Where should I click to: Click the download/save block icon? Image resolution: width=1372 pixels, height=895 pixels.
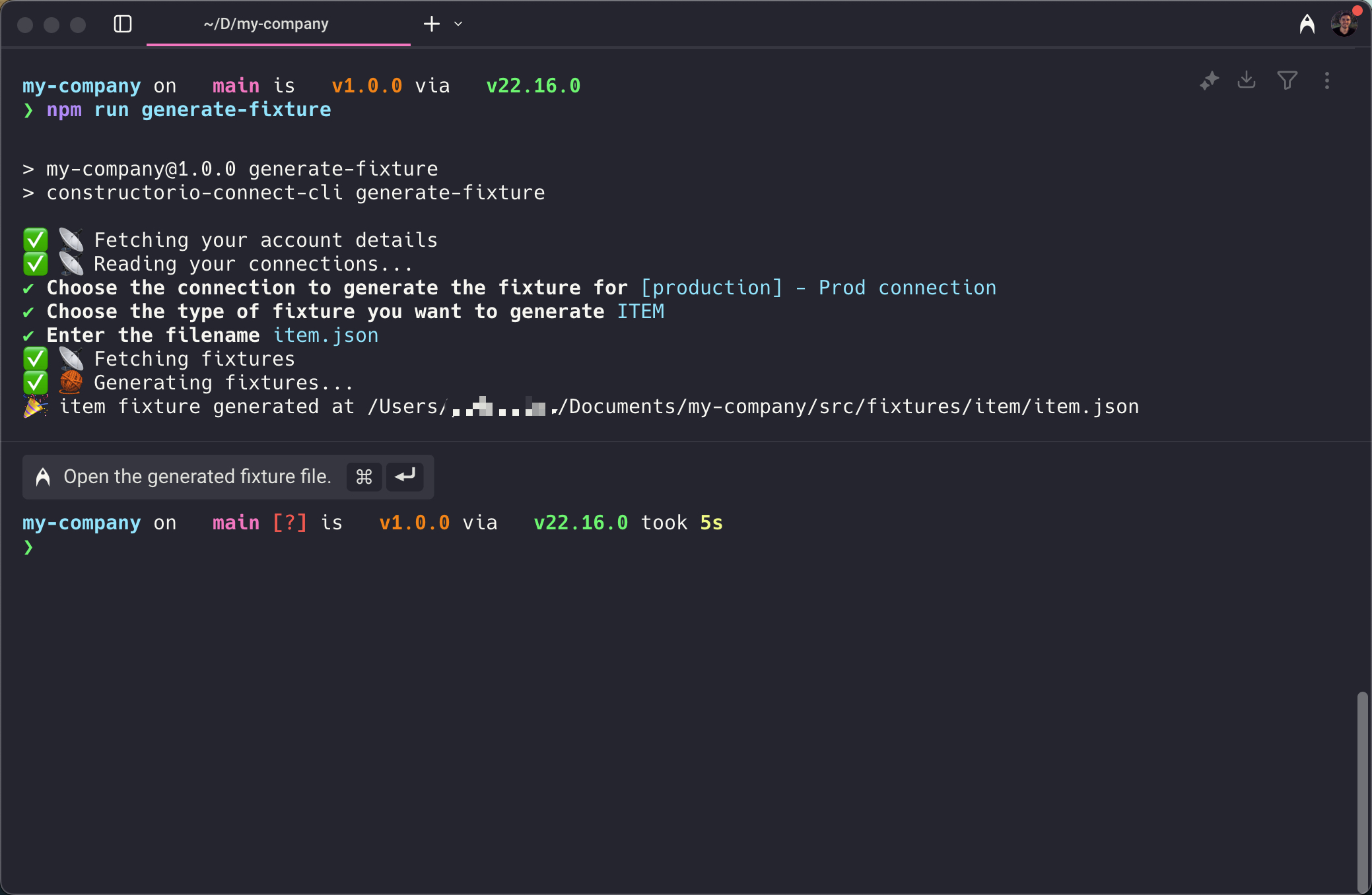tap(1247, 81)
